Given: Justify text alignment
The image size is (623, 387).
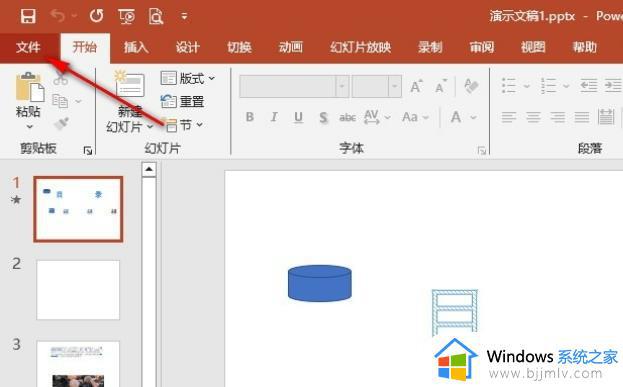Looking at the screenshot, I should click(x=582, y=117).
